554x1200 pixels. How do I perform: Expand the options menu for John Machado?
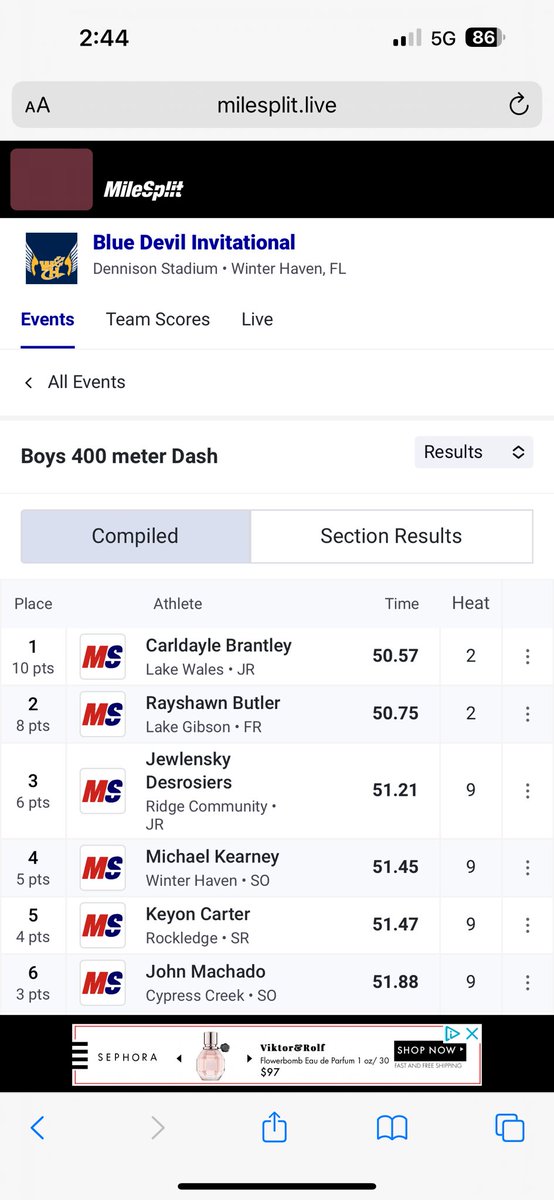(527, 982)
